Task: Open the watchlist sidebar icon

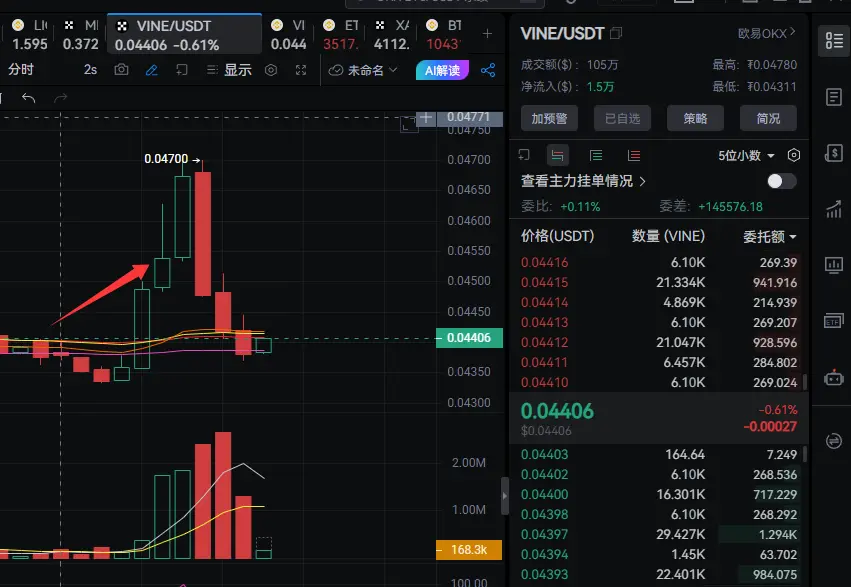Action: tap(834, 40)
